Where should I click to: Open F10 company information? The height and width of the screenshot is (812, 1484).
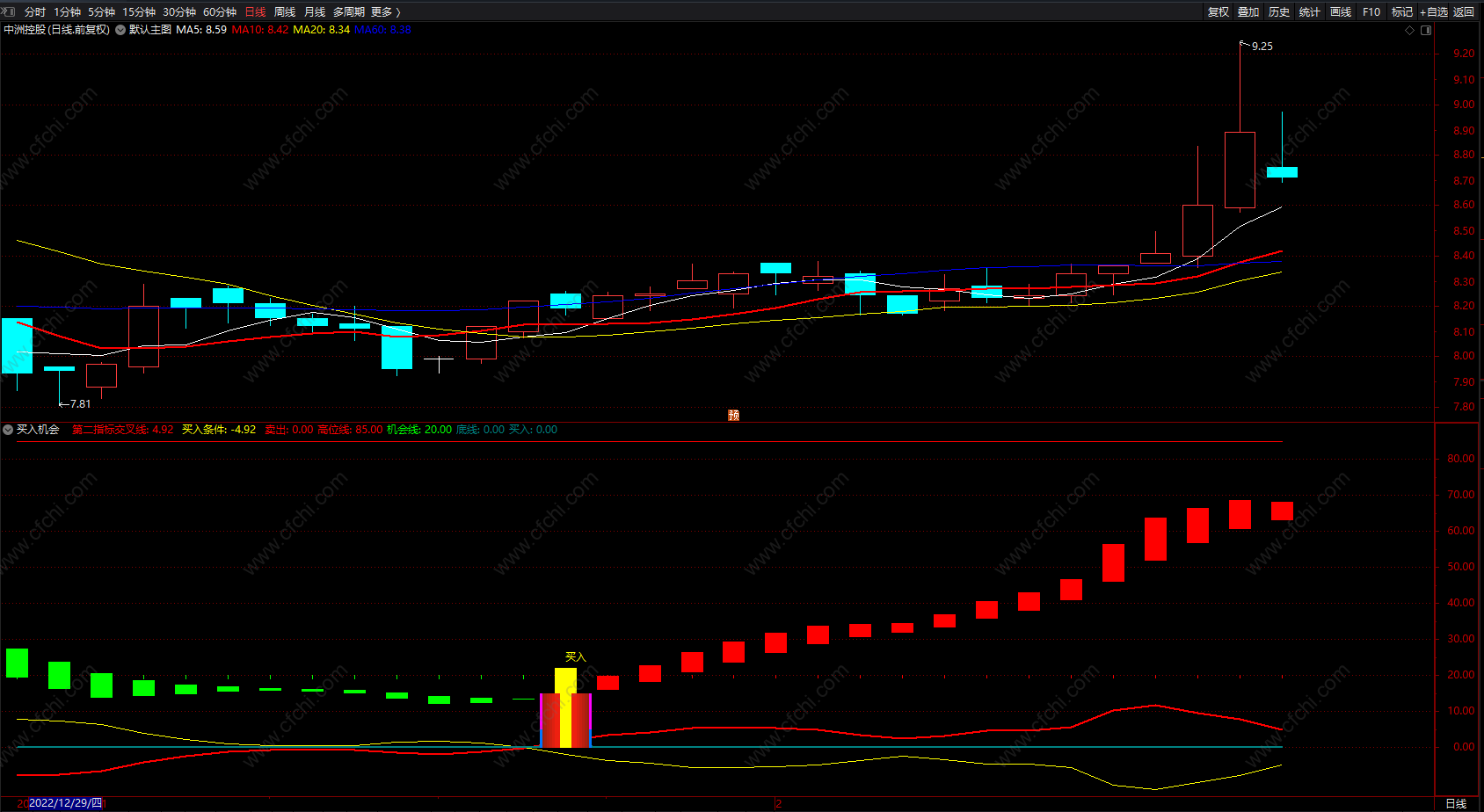point(1371,12)
